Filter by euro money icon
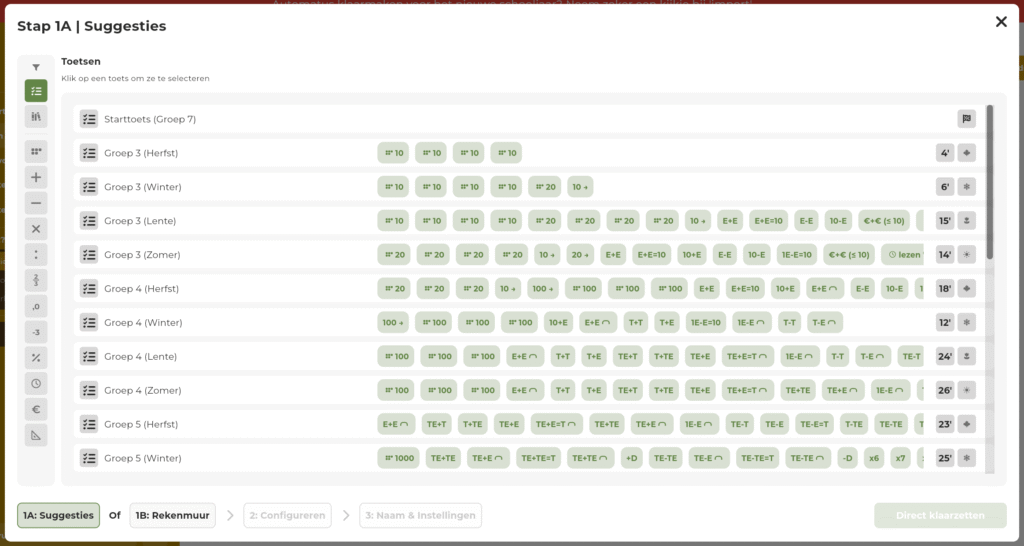Screen dimensions: 1024x546 (36, 410)
